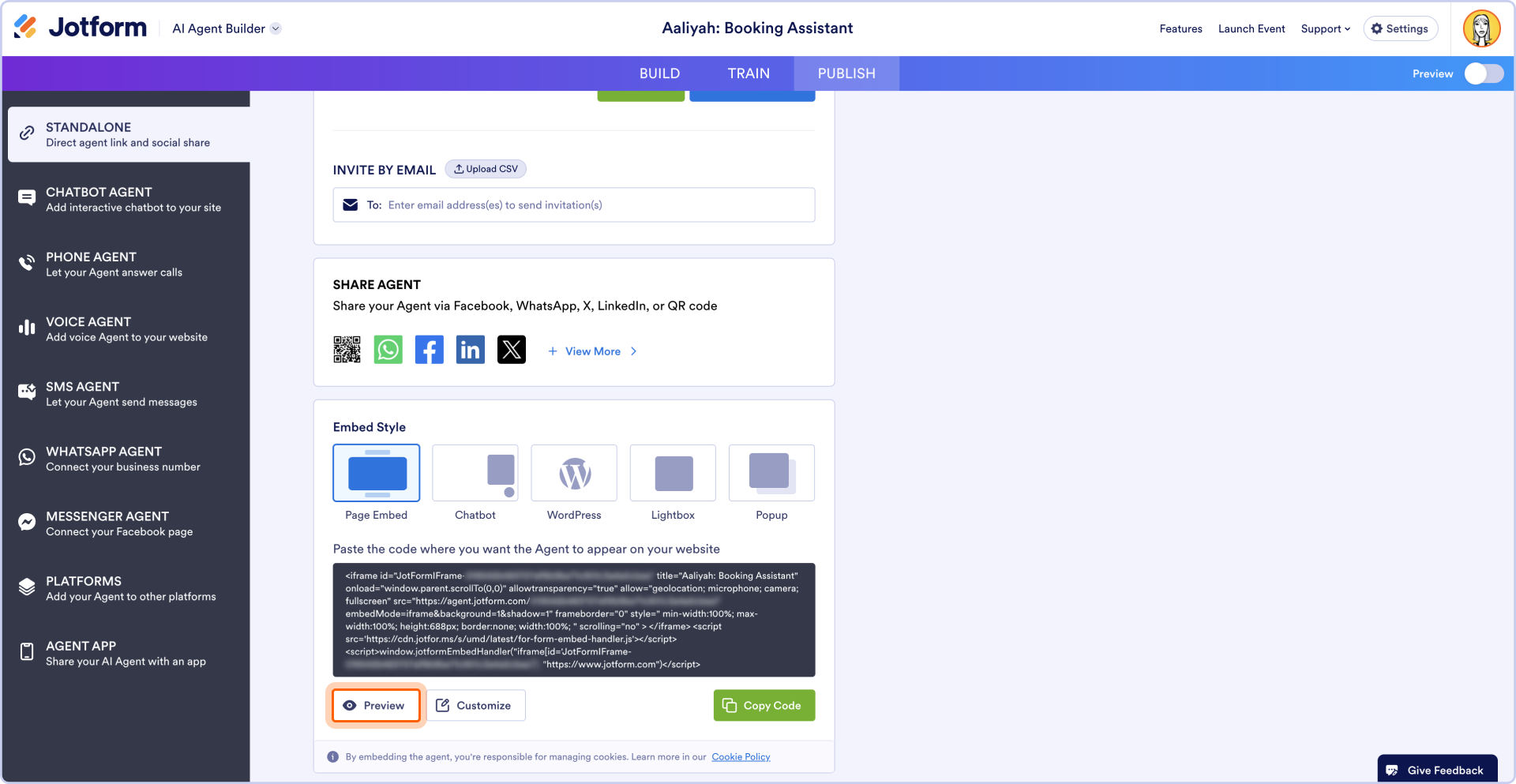Open the Cookie Policy link
1516x784 pixels.
741,756
